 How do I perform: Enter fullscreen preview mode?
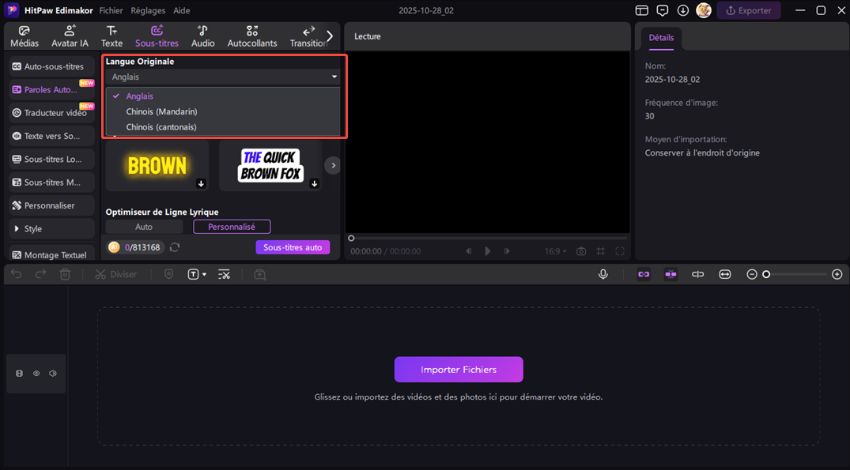pyautogui.click(x=620, y=251)
